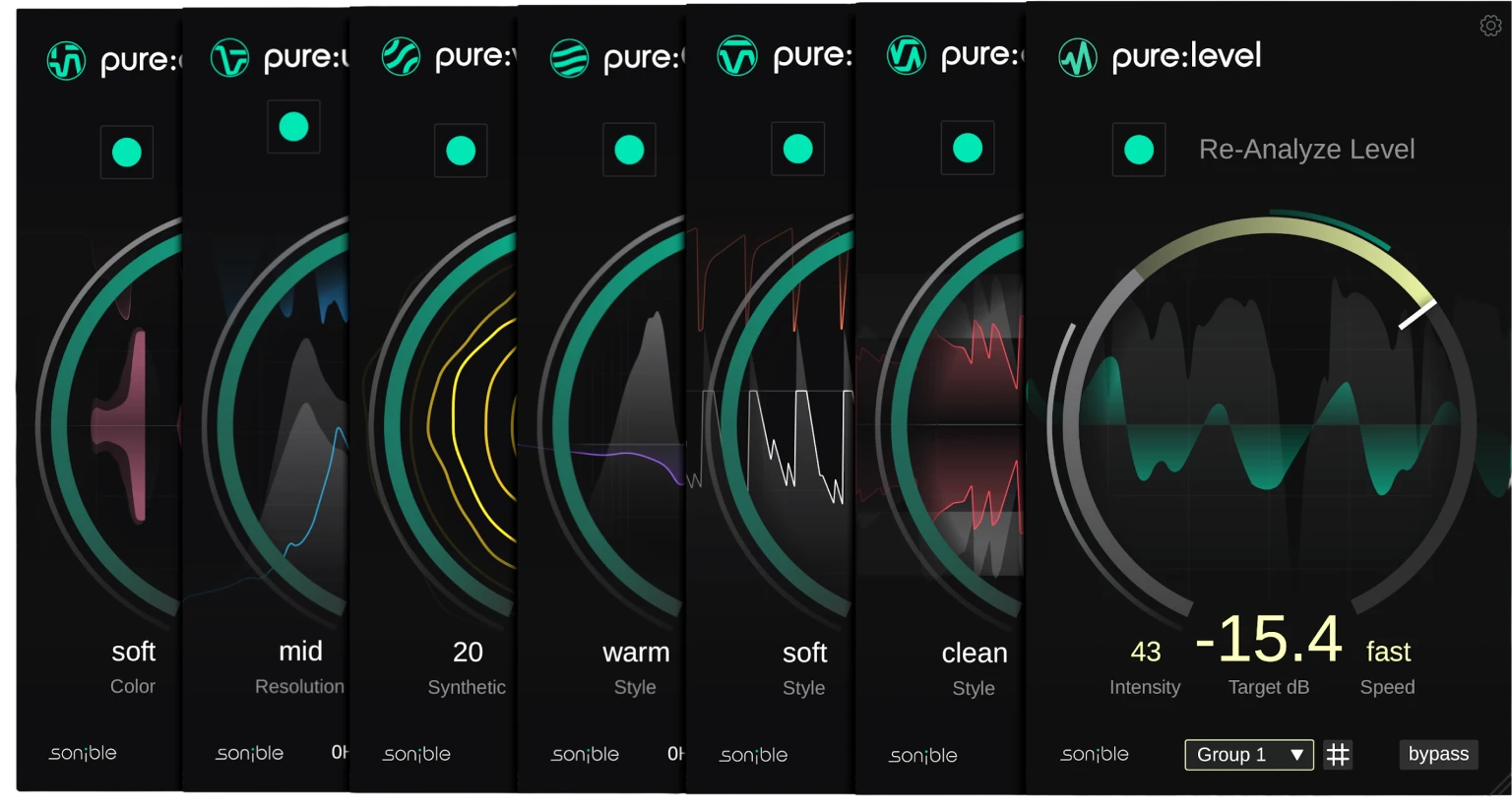Select the Target dB readout showing -15.4
This screenshot has height=811, width=1512.
coord(1270,642)
